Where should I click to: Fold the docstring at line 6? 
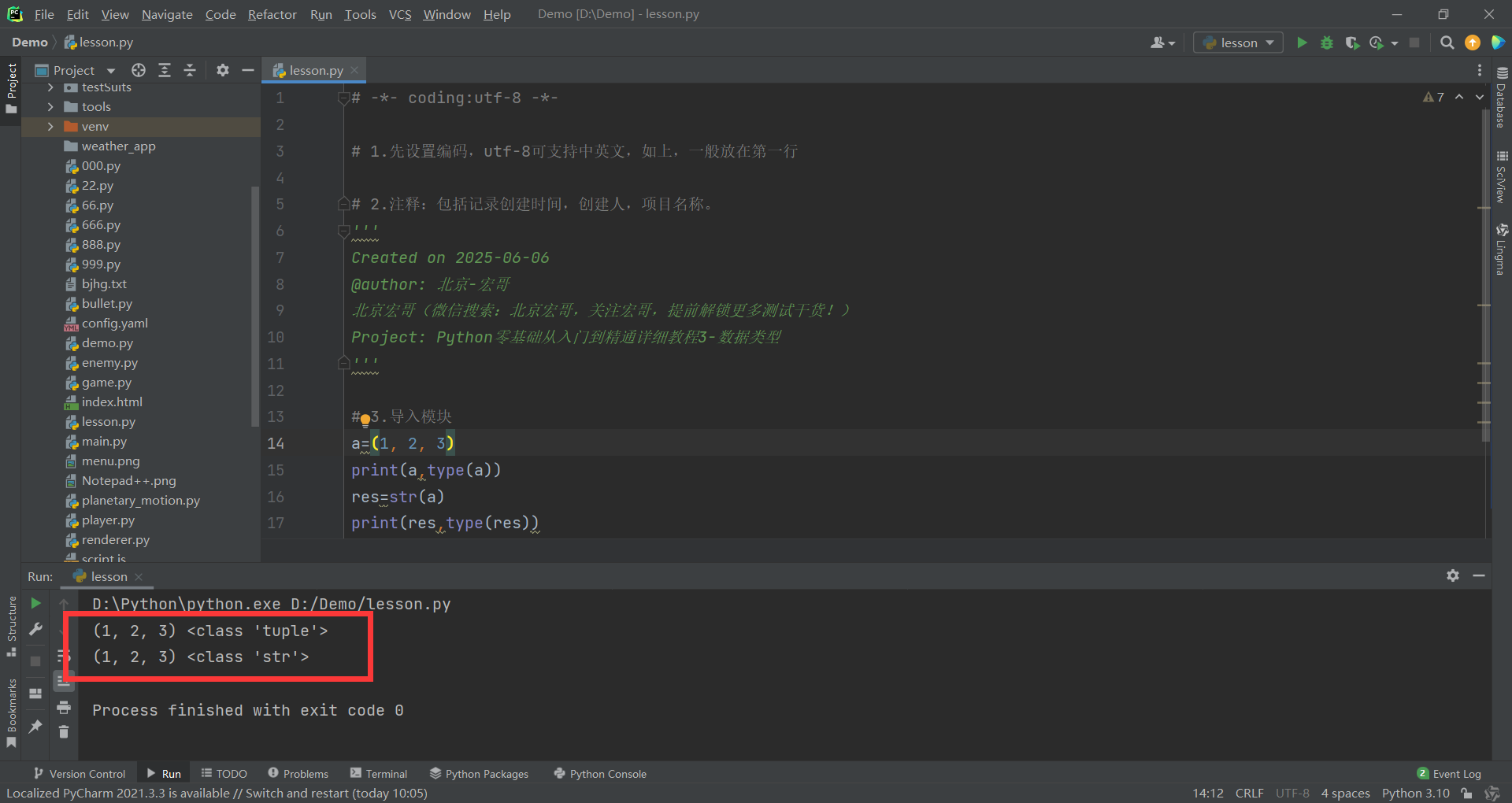343,231
